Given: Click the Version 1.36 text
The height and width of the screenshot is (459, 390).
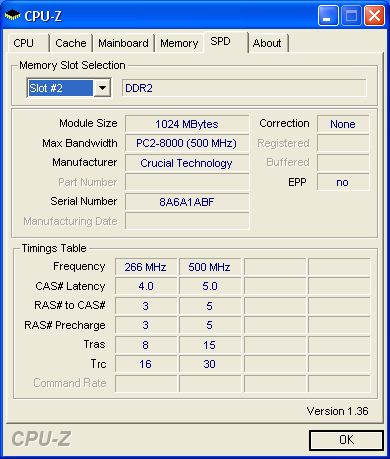Looking at the screenshot, I should [337, 411].
